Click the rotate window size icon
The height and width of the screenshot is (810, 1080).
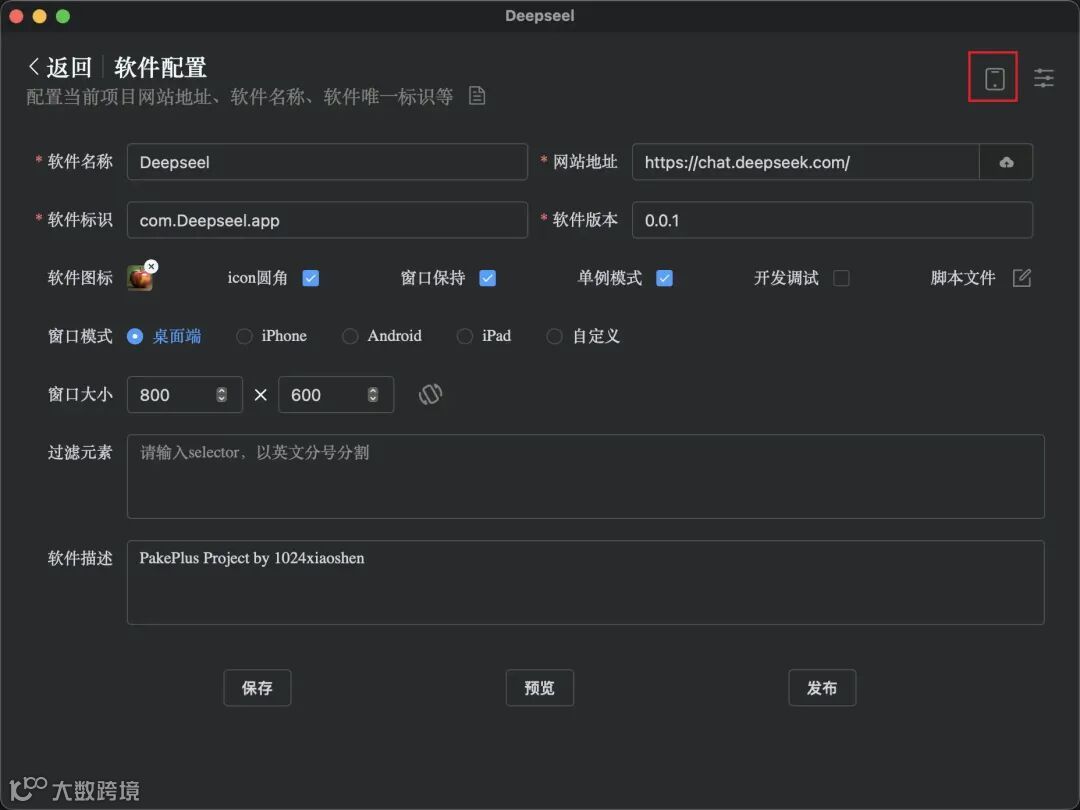(x=430, y=394)
